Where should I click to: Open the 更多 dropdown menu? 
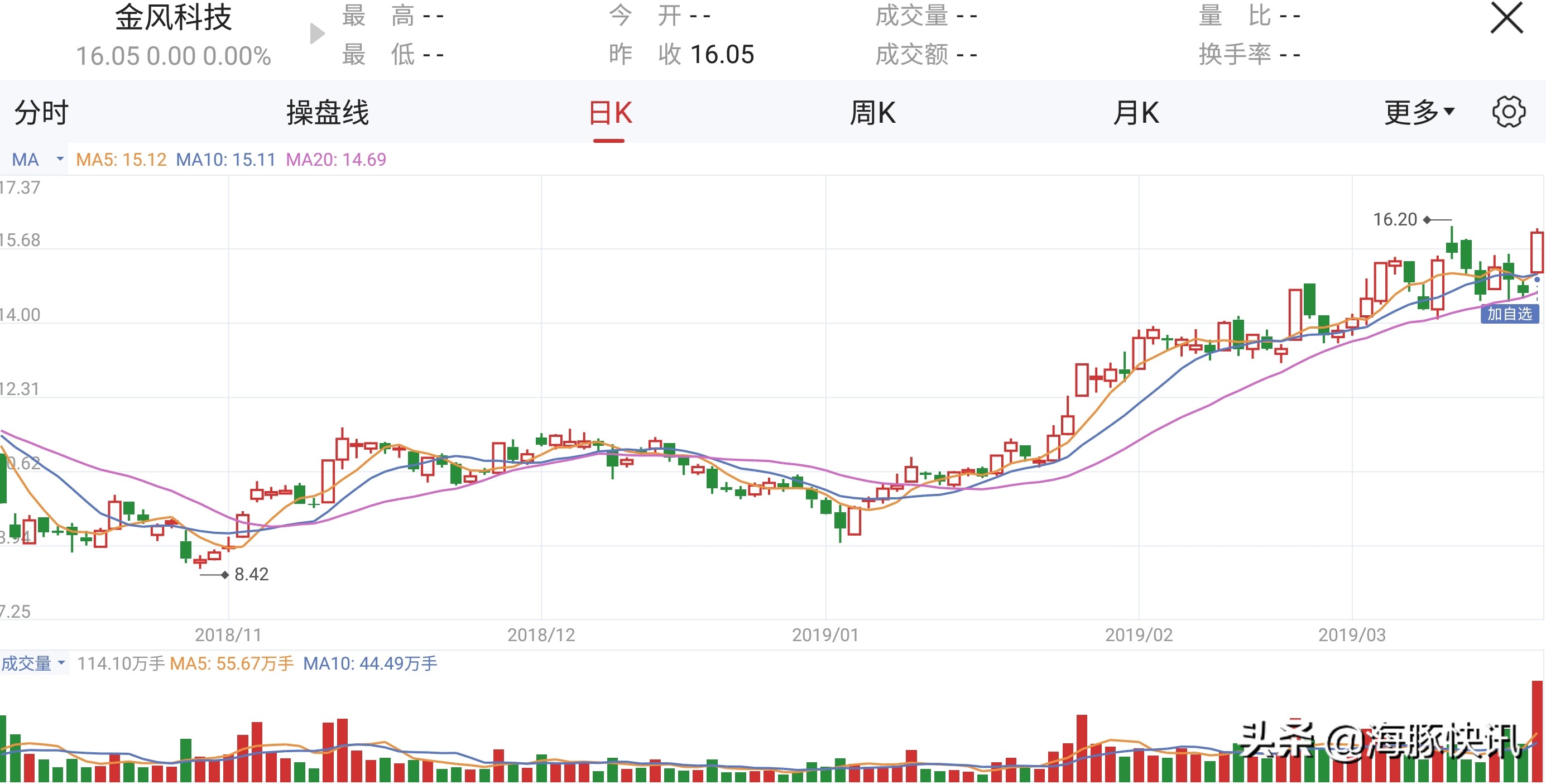click(x=1419, y=113)
